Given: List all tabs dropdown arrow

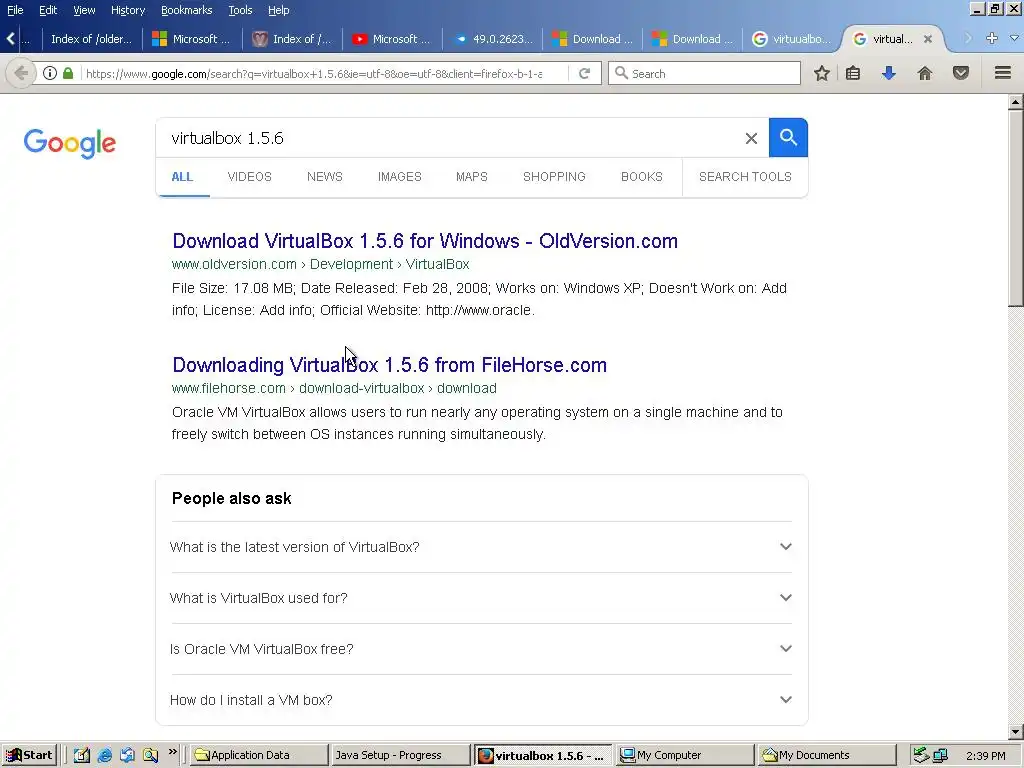Looking at the screenshot, I should click(1014, 39).
